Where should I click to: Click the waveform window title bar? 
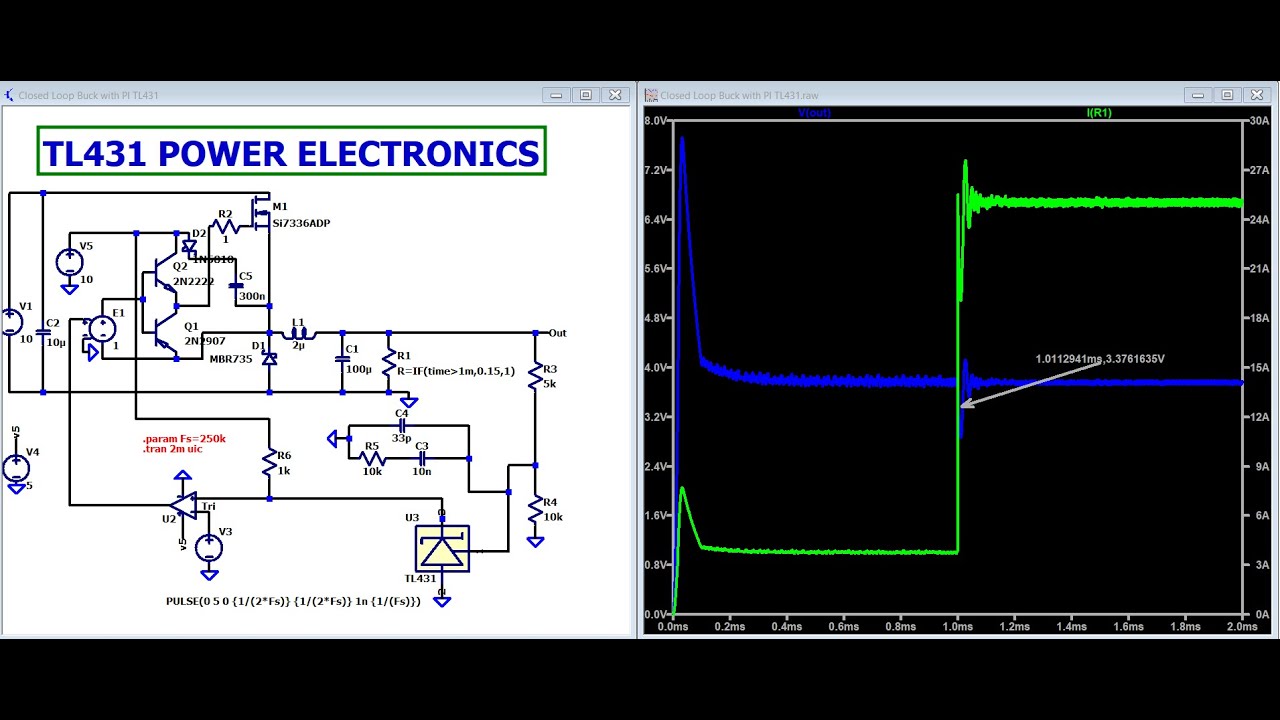[x=958, y=95]
